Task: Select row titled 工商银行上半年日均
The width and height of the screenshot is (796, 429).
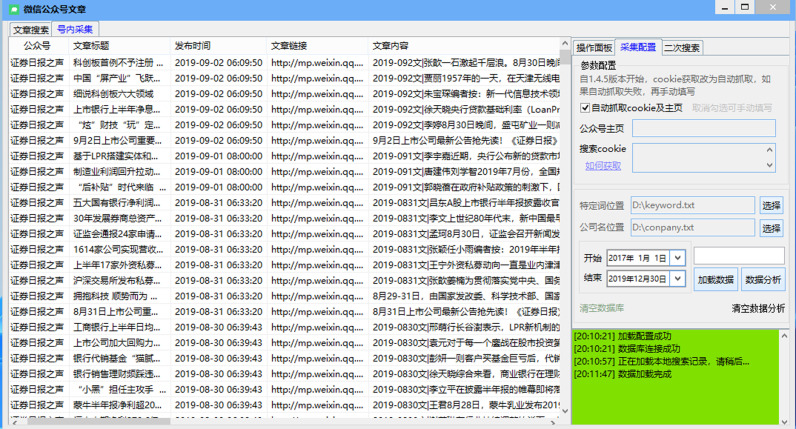Action: (x=284, y=327)
